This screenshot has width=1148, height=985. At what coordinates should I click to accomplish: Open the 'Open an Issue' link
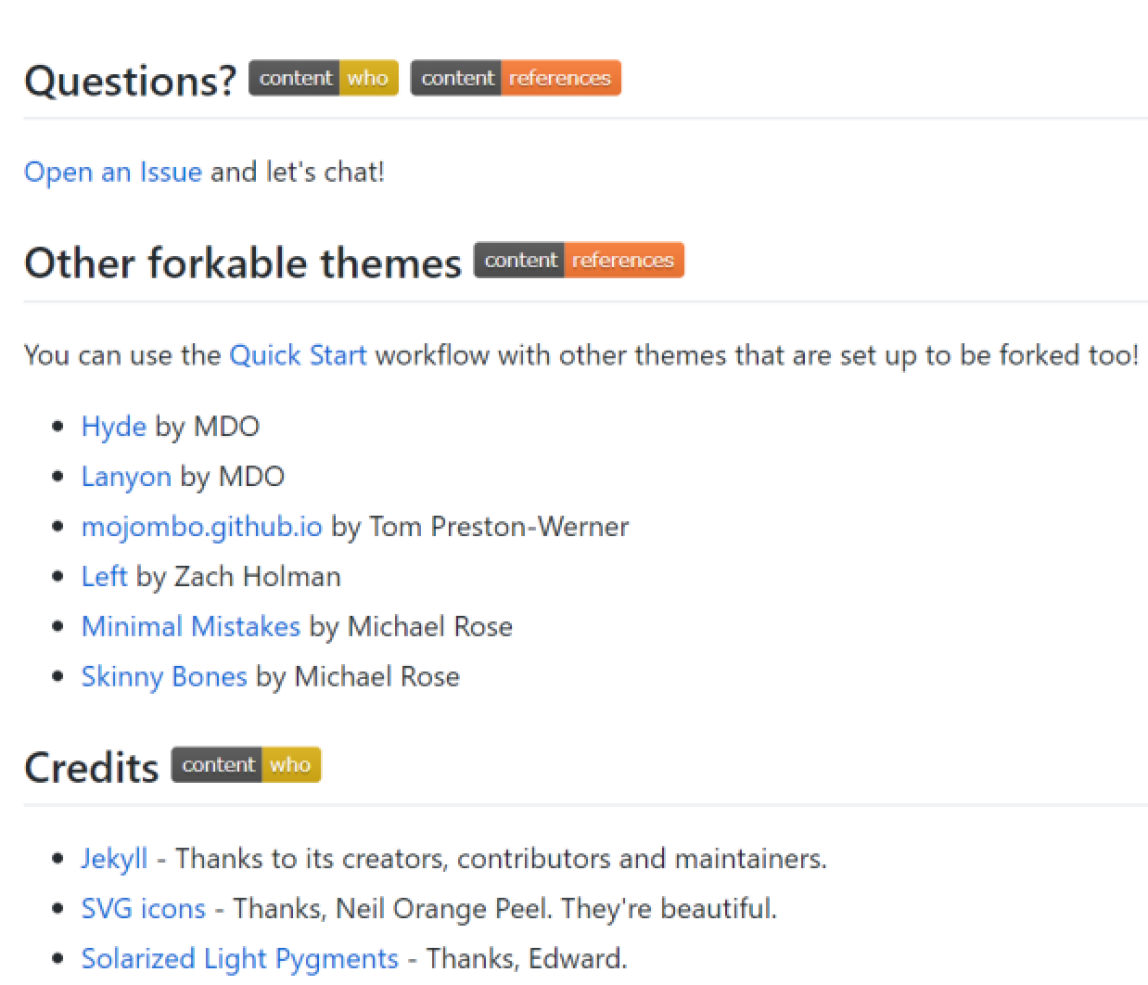113,172
